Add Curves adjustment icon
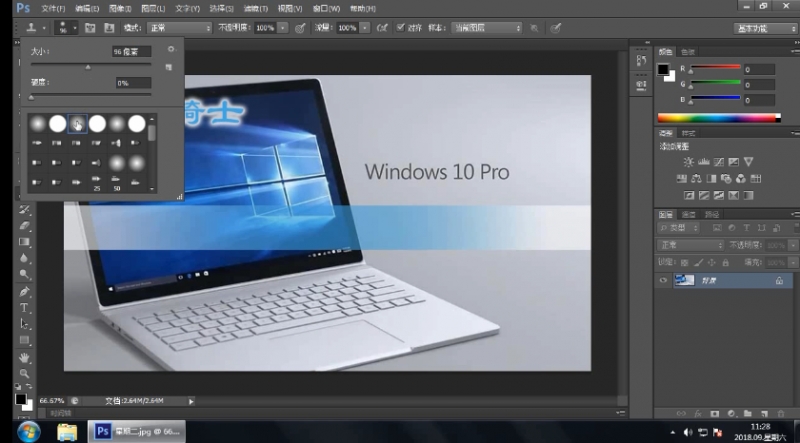Image resolution: width=800 pixels, height=443 pixels. (x=719, y=162)
